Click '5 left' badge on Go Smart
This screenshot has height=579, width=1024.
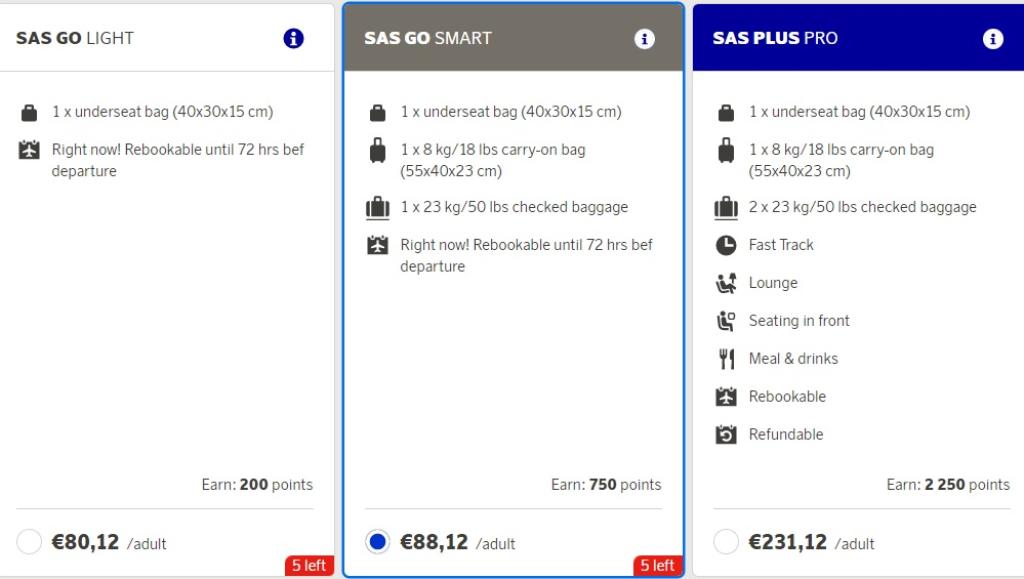pos(657,566)
